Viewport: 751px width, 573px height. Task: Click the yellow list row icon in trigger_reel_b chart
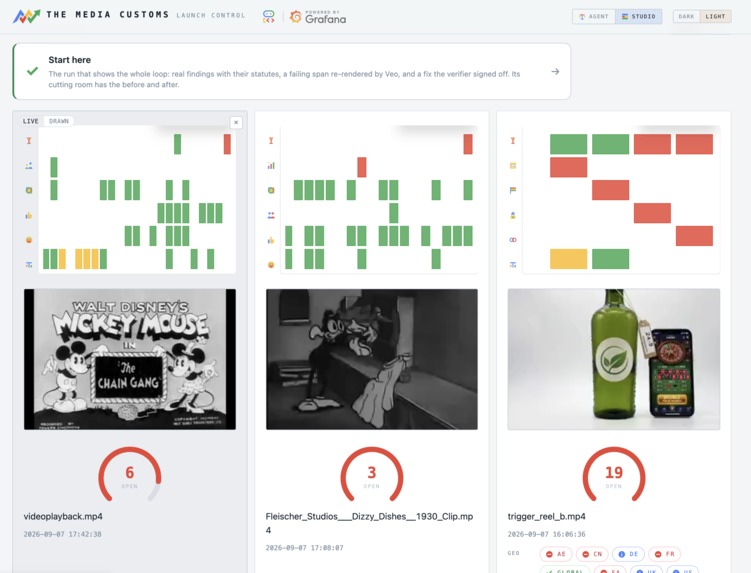click(513, 165)
